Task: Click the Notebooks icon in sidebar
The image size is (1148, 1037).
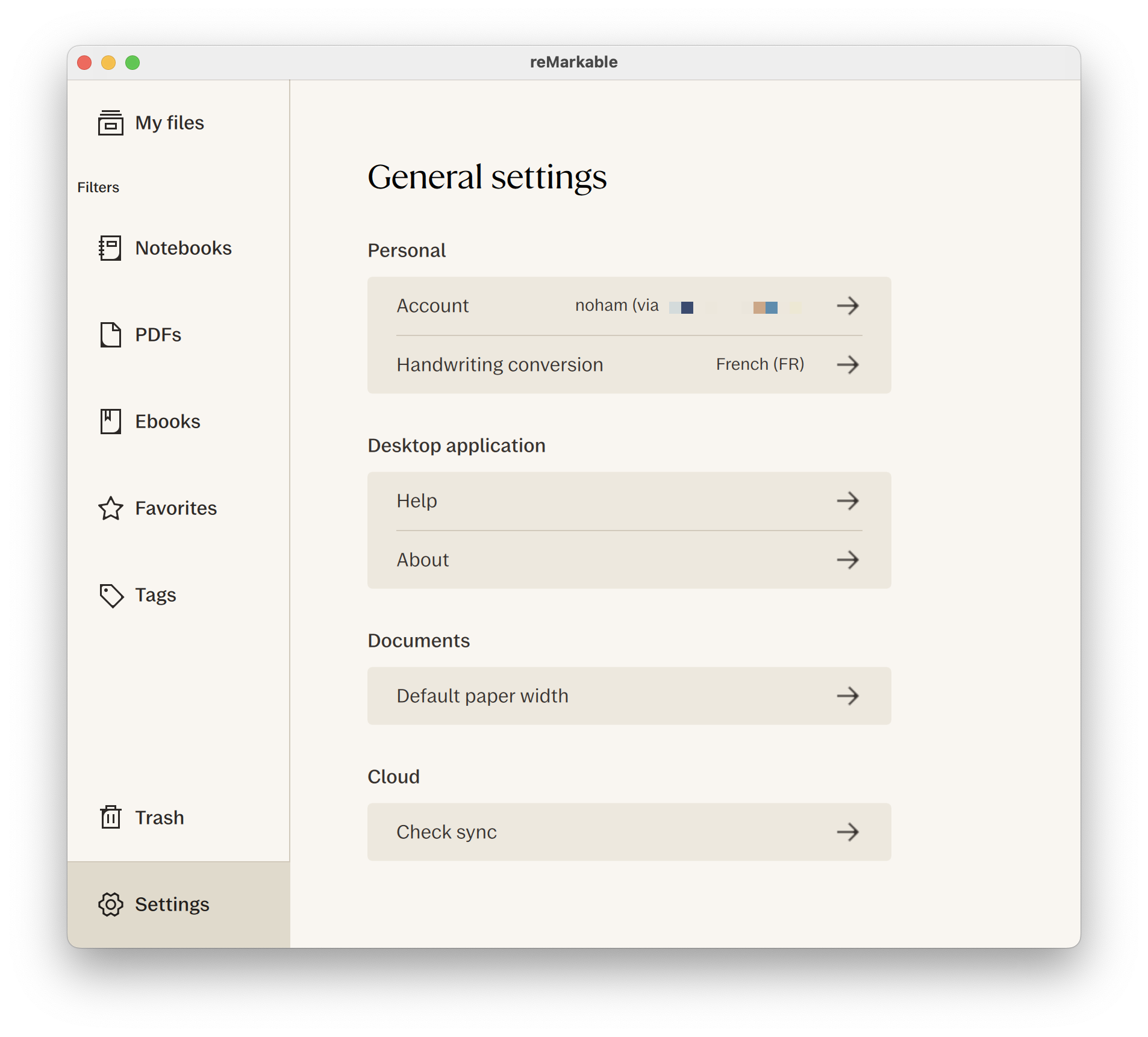Action: tap(110, 248)
